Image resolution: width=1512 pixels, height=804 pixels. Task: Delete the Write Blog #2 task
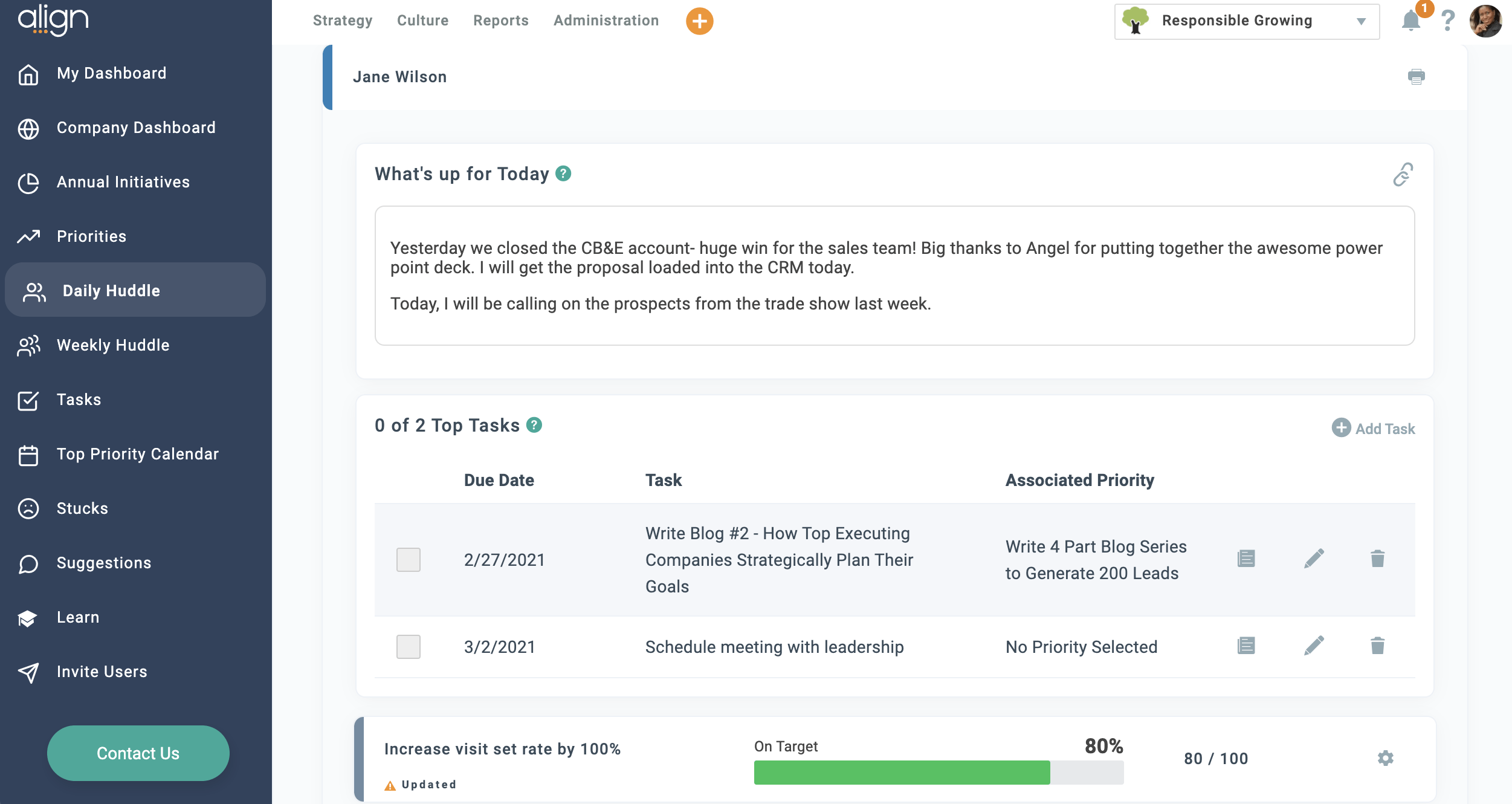1378,559
